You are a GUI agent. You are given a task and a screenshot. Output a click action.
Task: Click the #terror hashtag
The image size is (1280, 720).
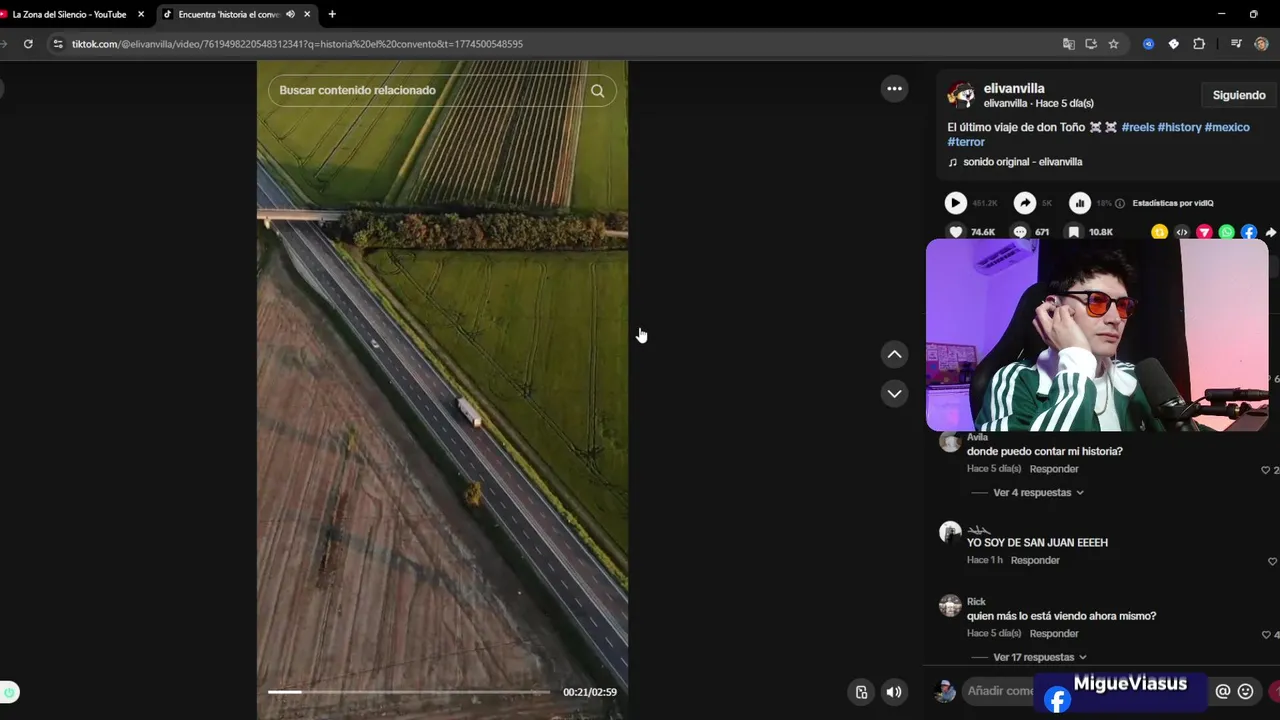(966, 142)
